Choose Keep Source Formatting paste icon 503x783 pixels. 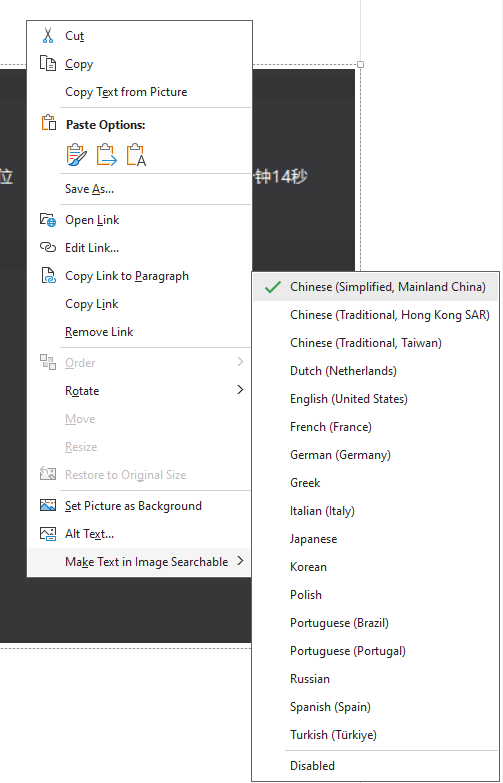(x=76, y=155)
